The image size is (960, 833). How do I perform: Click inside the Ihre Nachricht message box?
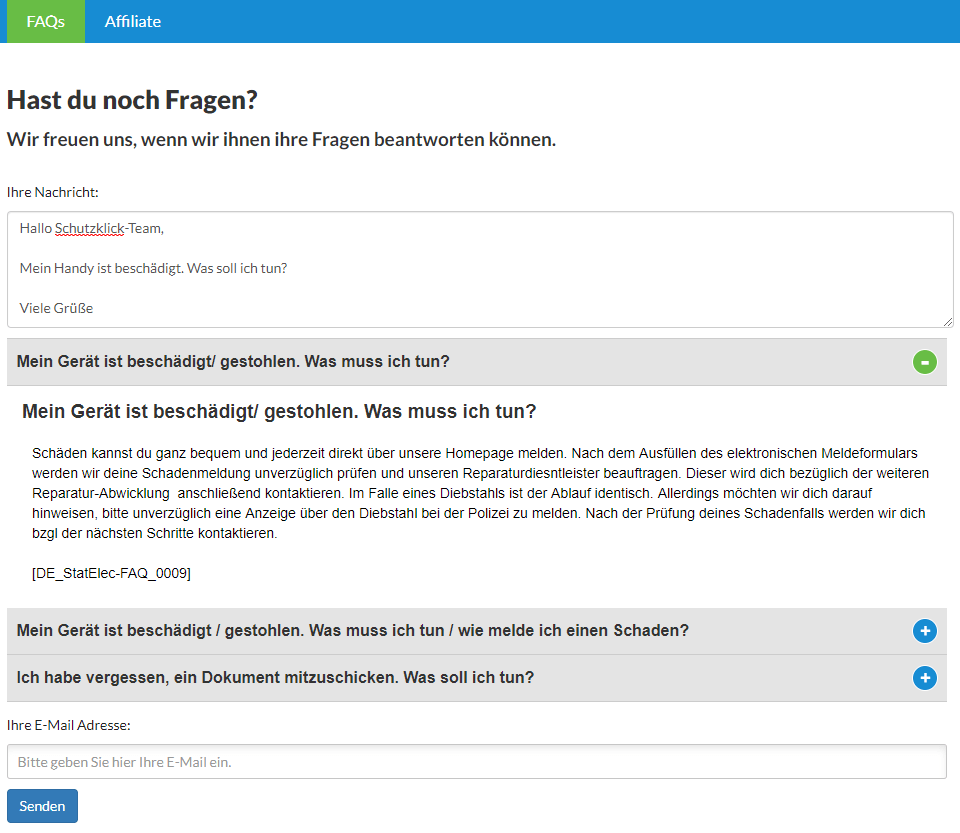480,269
